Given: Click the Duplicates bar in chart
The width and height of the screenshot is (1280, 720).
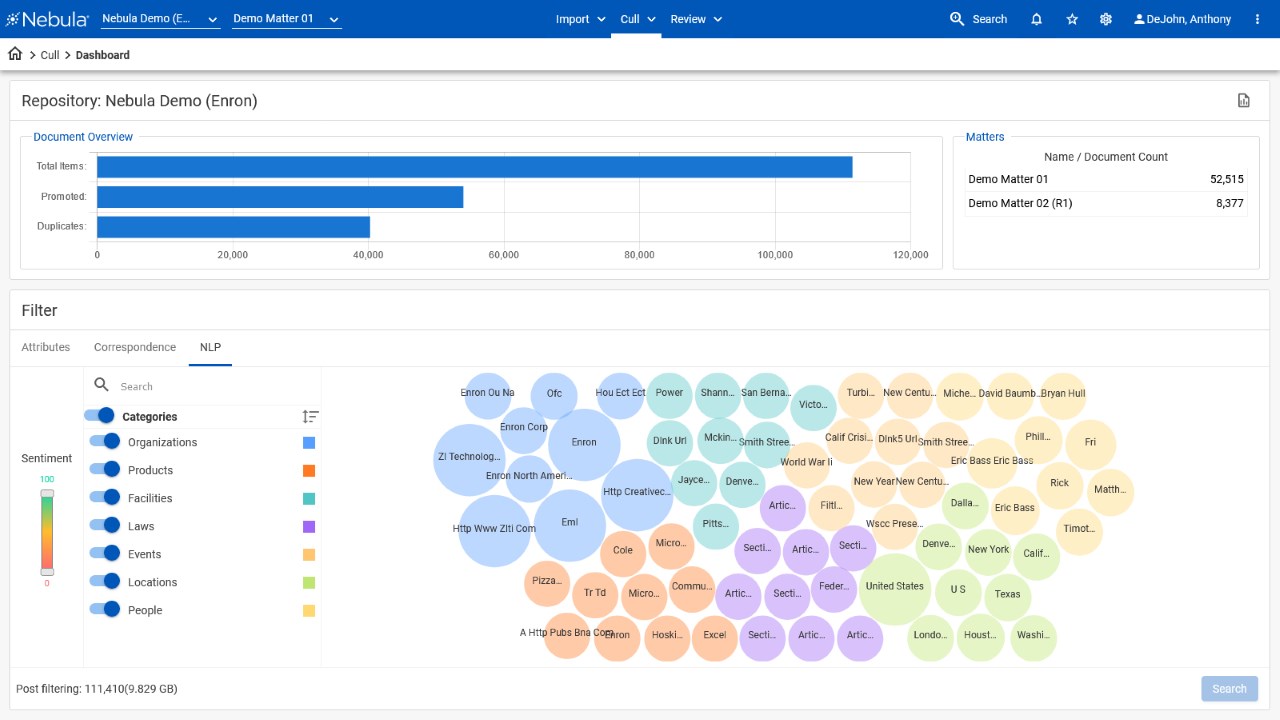Looking at the screenshot, I should [x=233, y=227].
